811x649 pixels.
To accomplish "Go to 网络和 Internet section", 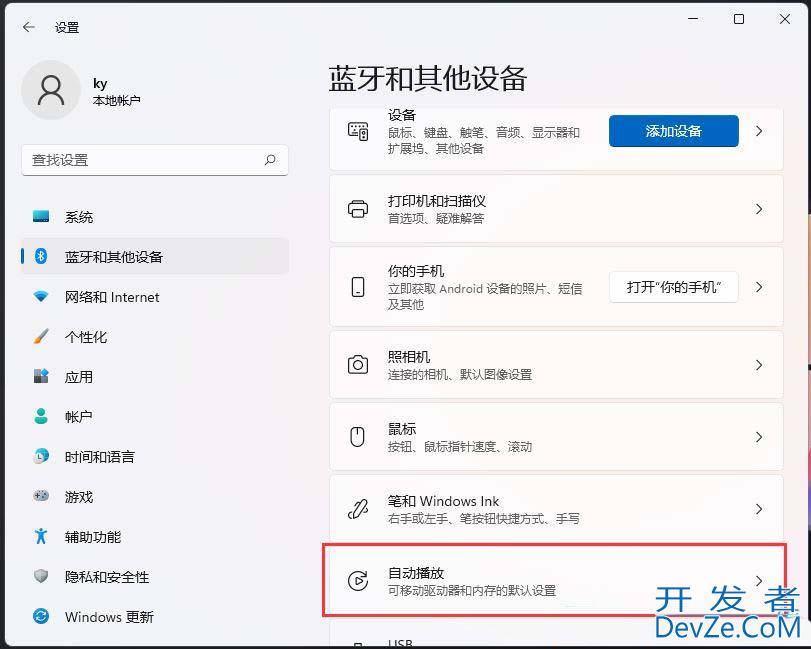I will 155,297.
